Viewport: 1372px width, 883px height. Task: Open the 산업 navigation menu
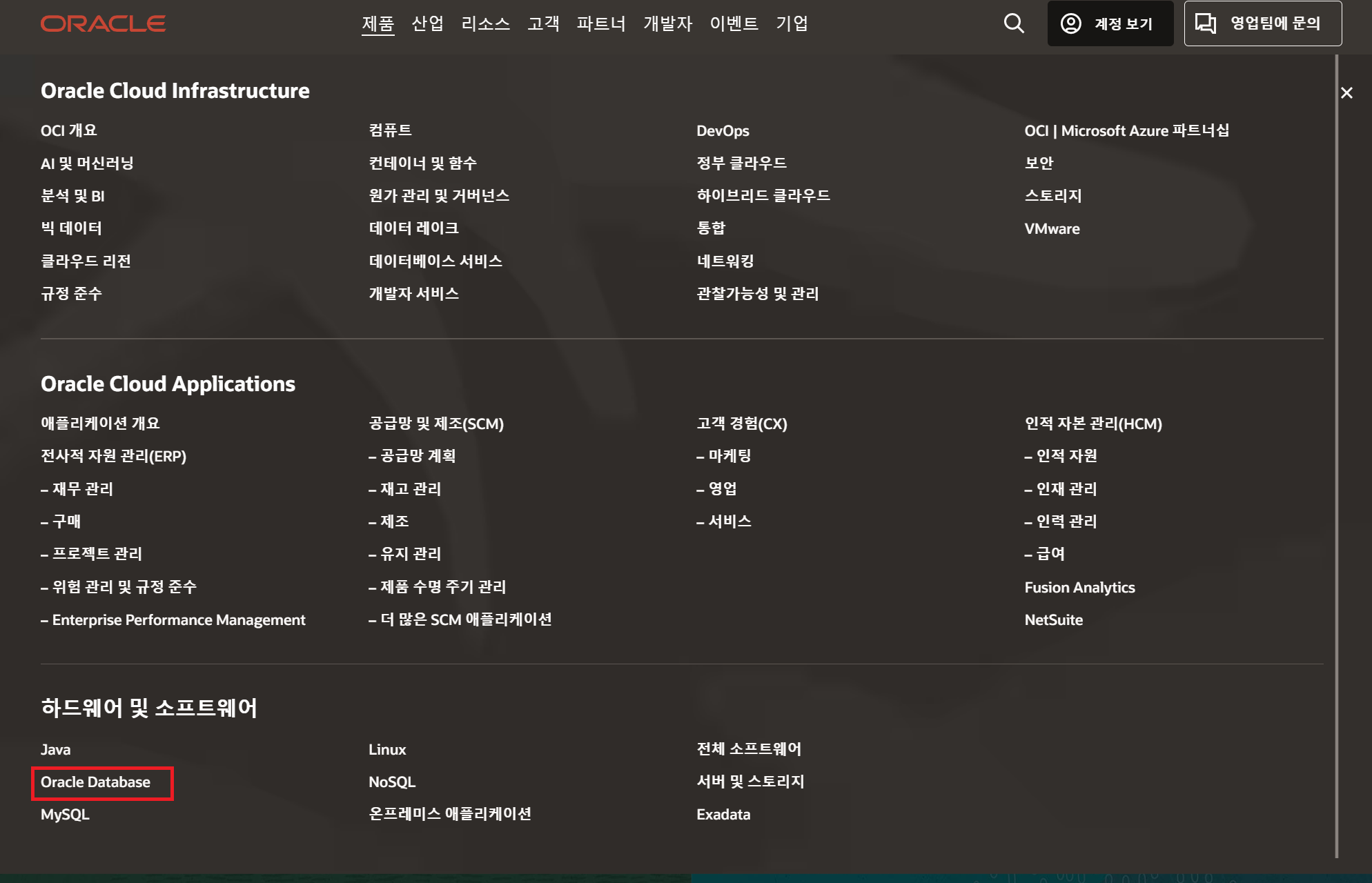point(427,23)
